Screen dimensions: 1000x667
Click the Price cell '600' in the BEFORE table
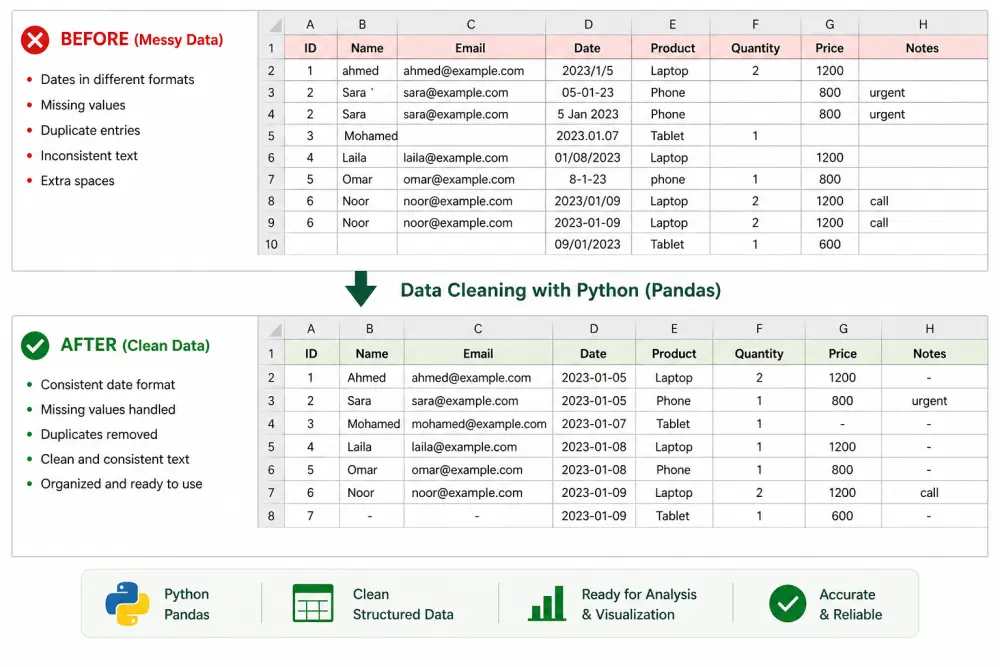pyautogui.click(x=830, y=244)
